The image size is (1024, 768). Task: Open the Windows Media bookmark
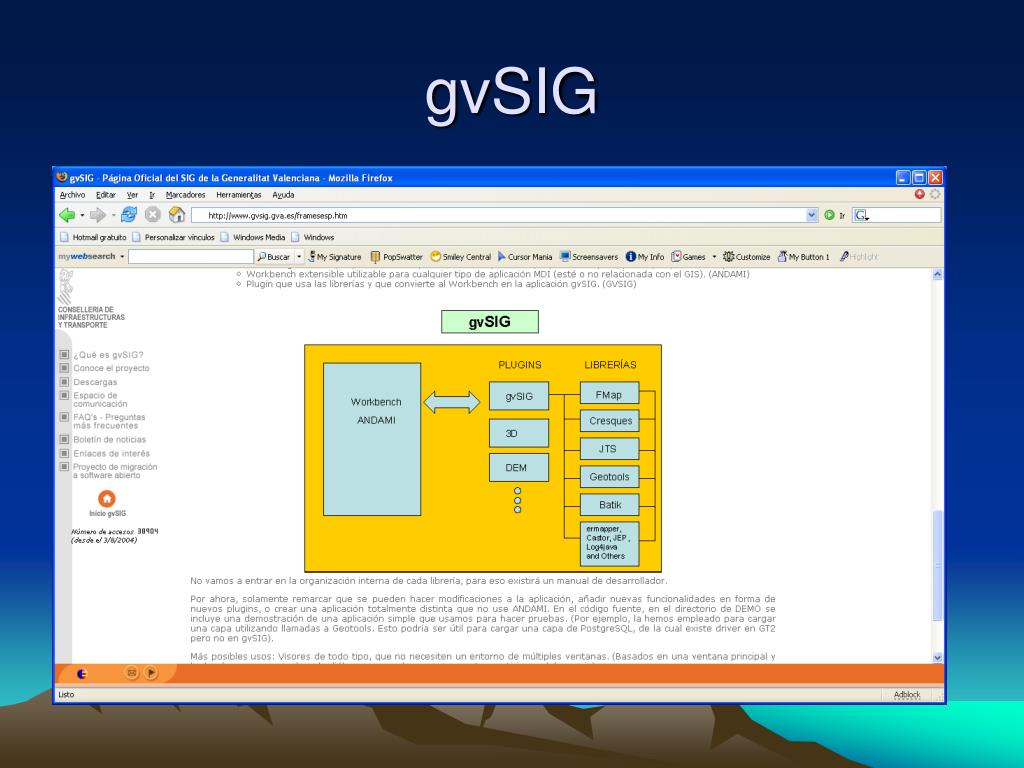(x=253, y=237)
